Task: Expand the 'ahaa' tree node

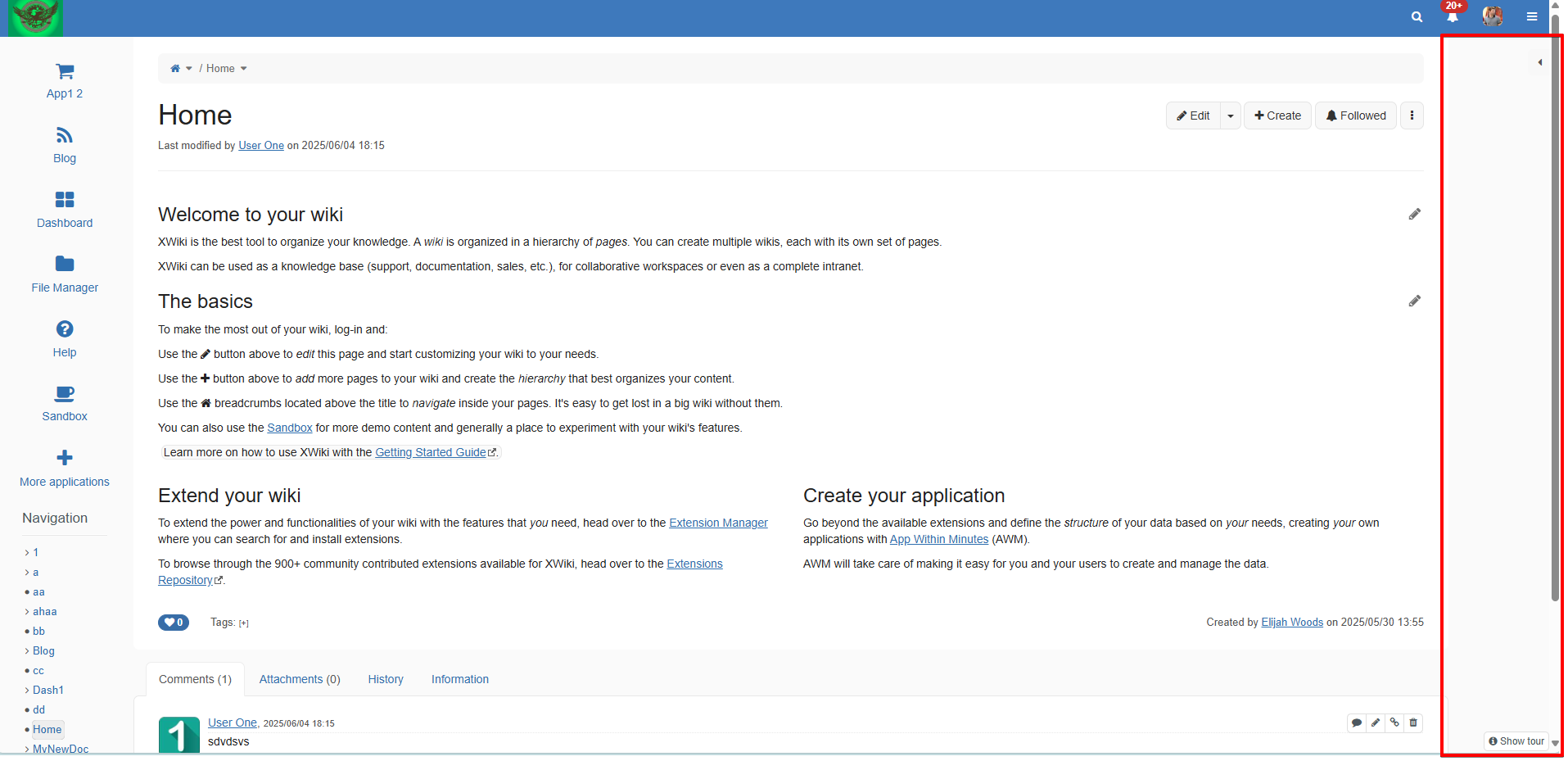Action: [27, 612]
